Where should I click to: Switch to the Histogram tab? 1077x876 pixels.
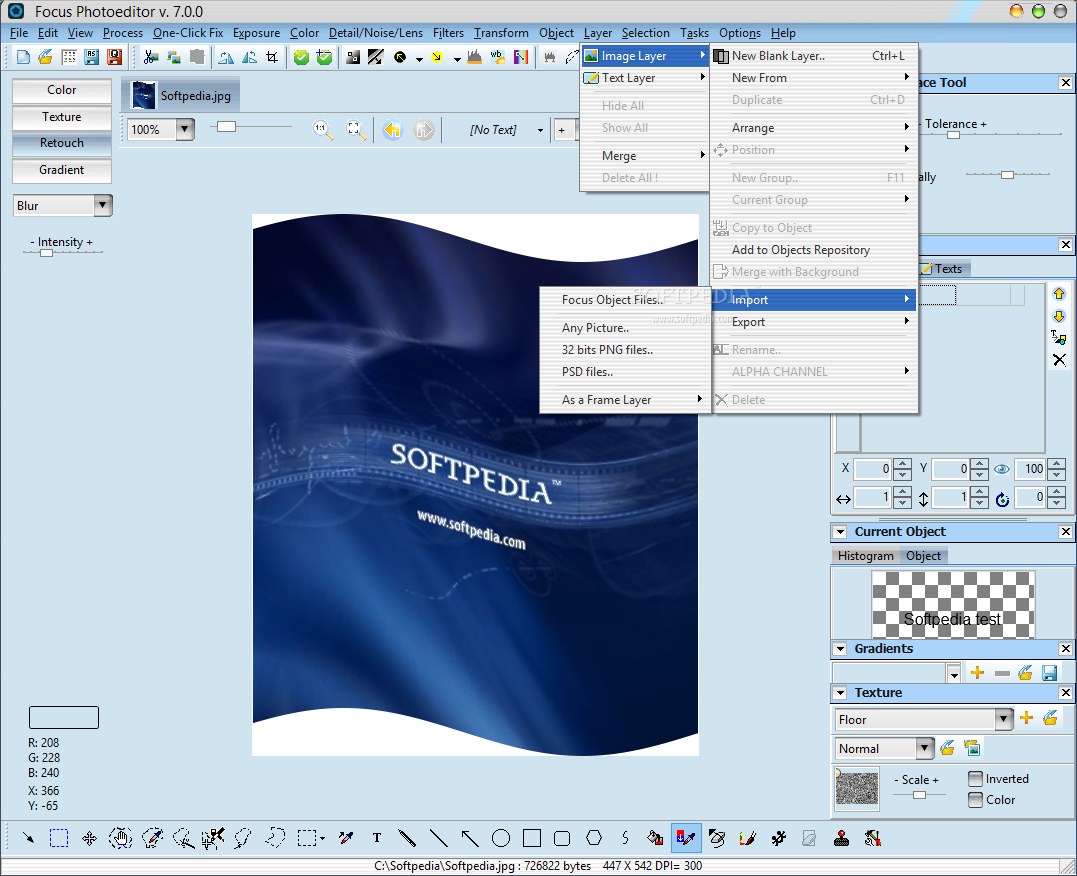tap(865, 556)
